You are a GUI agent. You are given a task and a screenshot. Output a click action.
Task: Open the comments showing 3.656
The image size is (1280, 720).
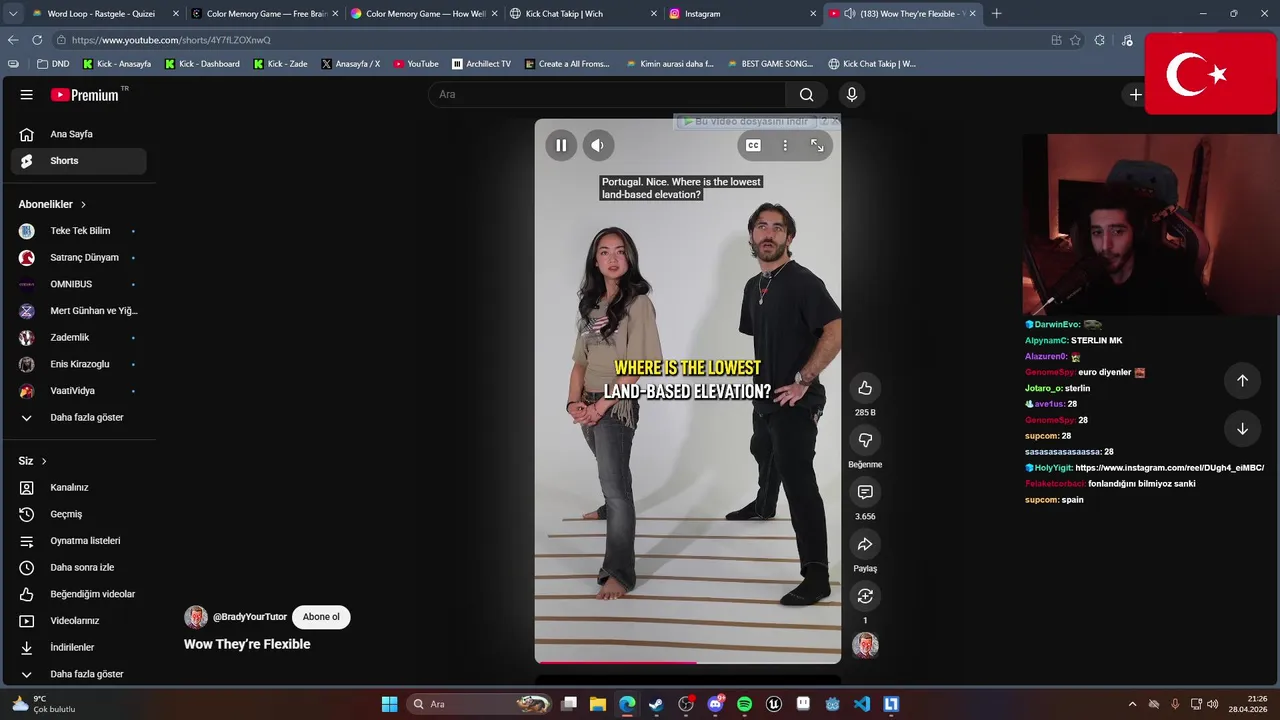coord(865,492)
